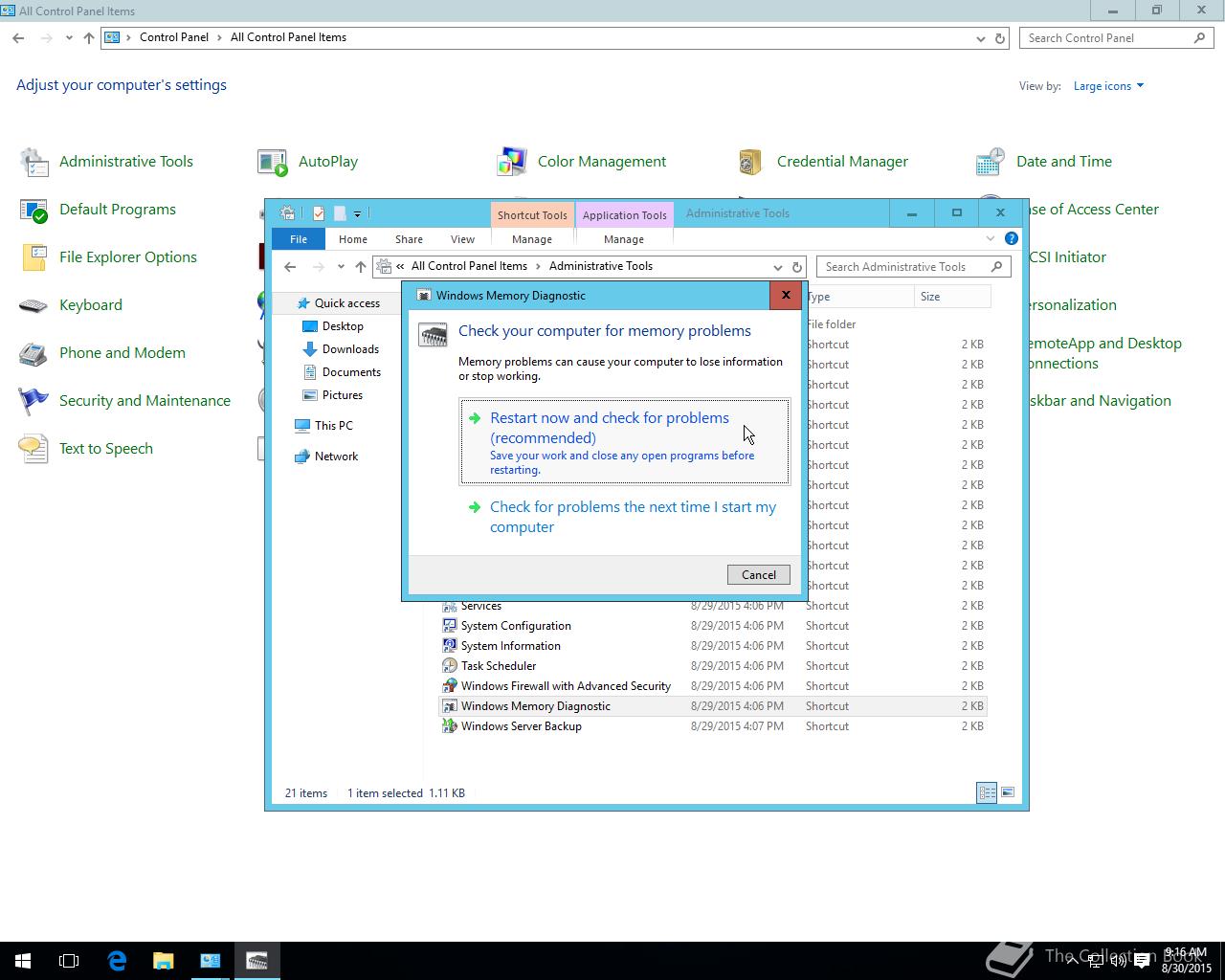Viewport: 1225px width, 980px height.
Task: Go up one level in Administrative Tools window
Action: point(360,267)
